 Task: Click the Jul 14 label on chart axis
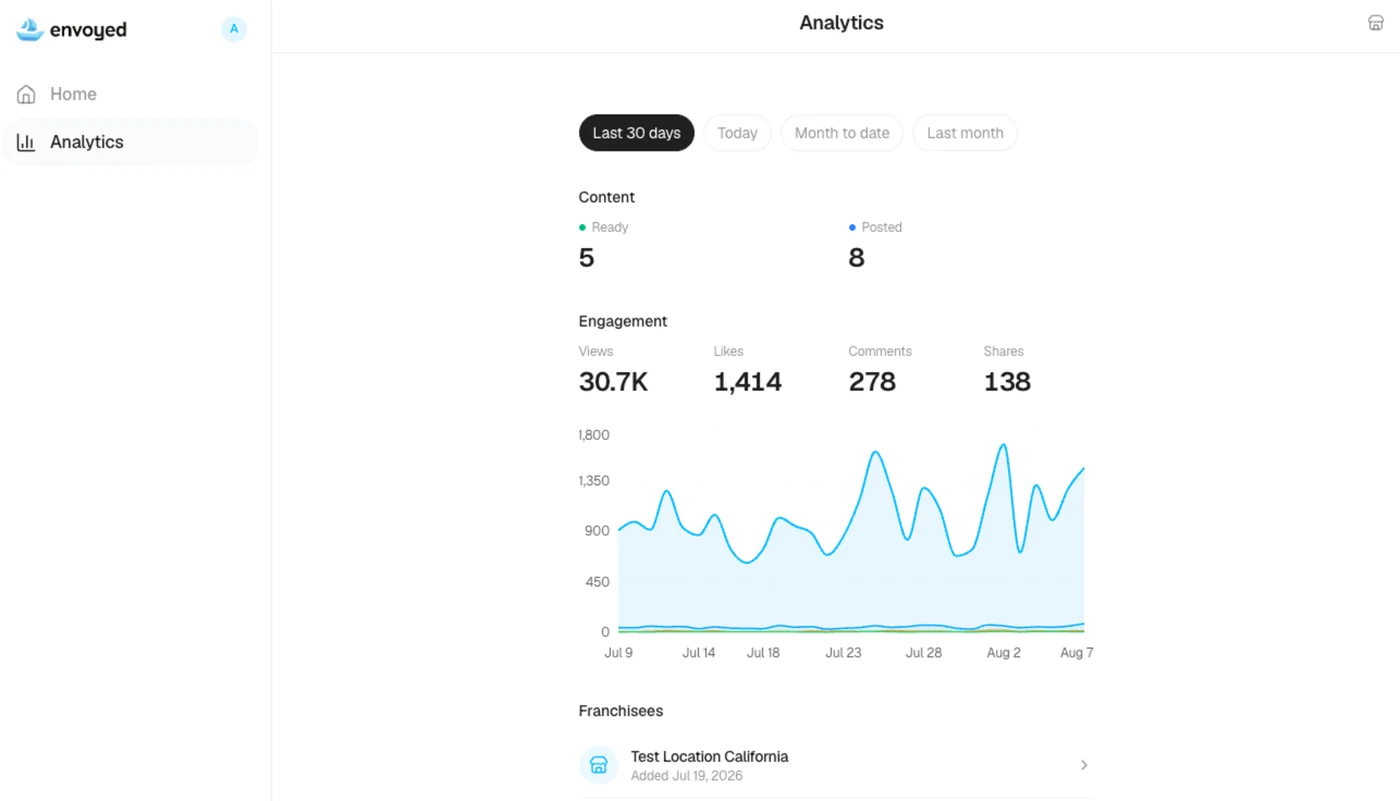tap(699, 653)
